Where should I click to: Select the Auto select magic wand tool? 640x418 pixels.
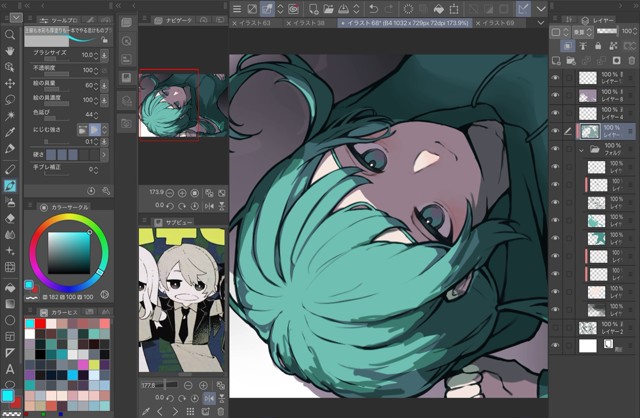pos(10,116)
